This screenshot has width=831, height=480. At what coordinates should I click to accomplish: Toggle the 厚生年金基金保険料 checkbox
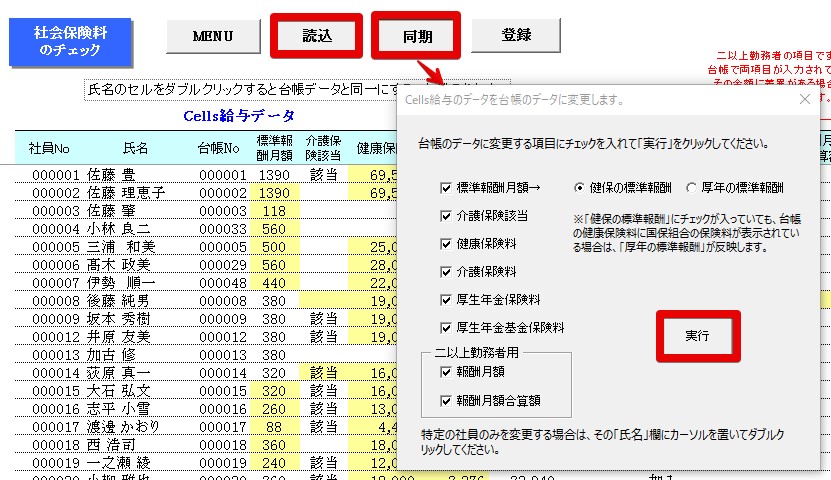click(x=446, y=327)
